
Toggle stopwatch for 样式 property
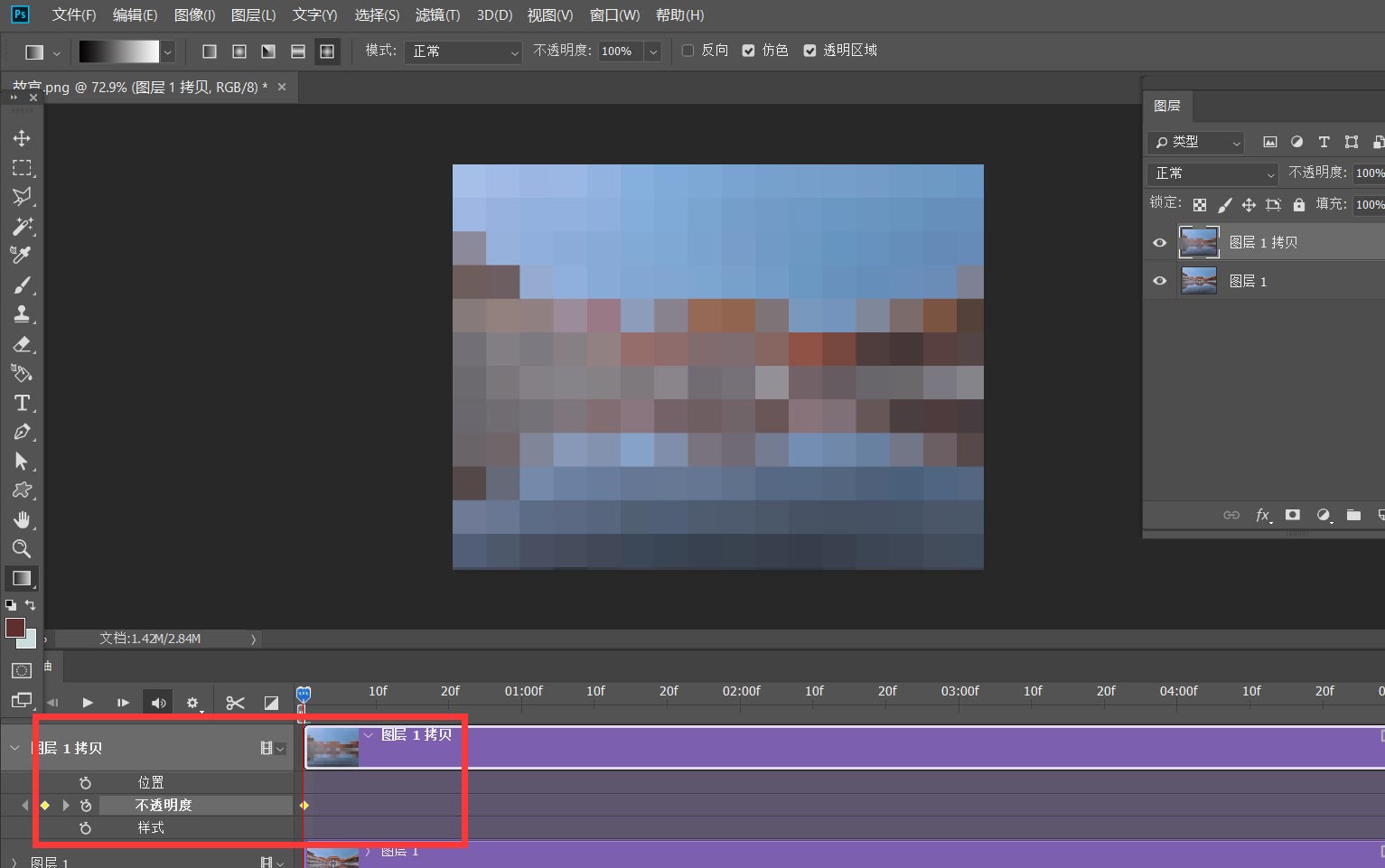pos(86,827)
